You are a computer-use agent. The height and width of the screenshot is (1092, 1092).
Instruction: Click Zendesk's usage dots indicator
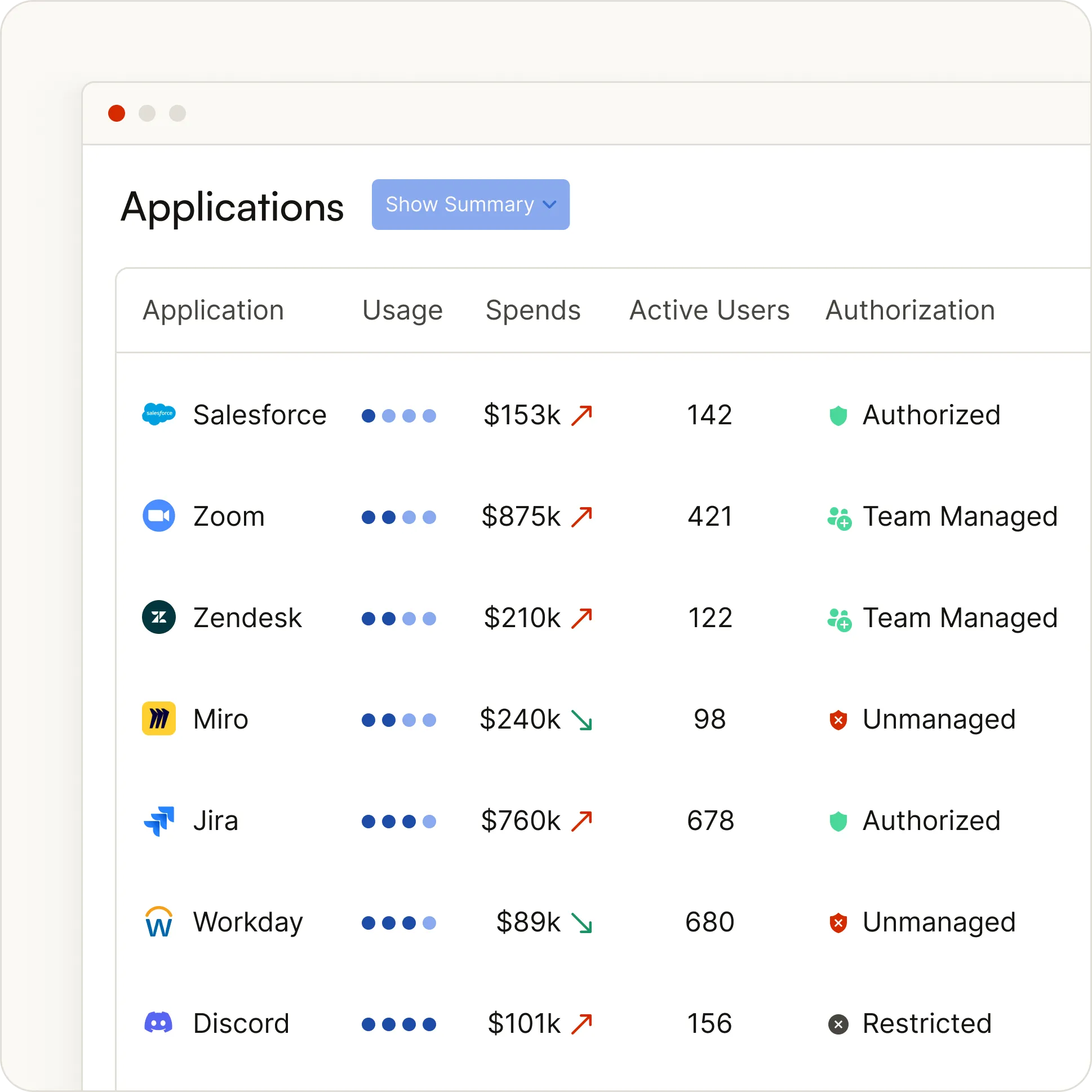click(399, 619)
